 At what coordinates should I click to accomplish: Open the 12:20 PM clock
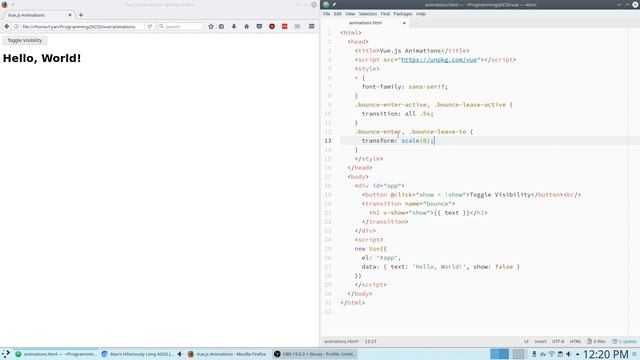point(605,354)
